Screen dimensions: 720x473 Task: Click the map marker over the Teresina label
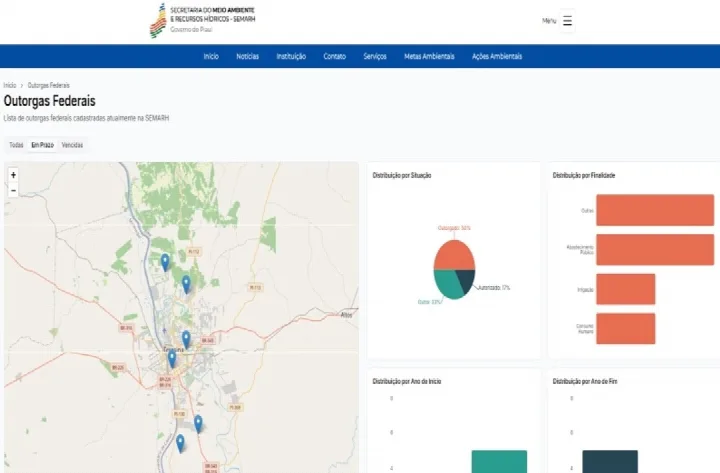click(172, 359)
